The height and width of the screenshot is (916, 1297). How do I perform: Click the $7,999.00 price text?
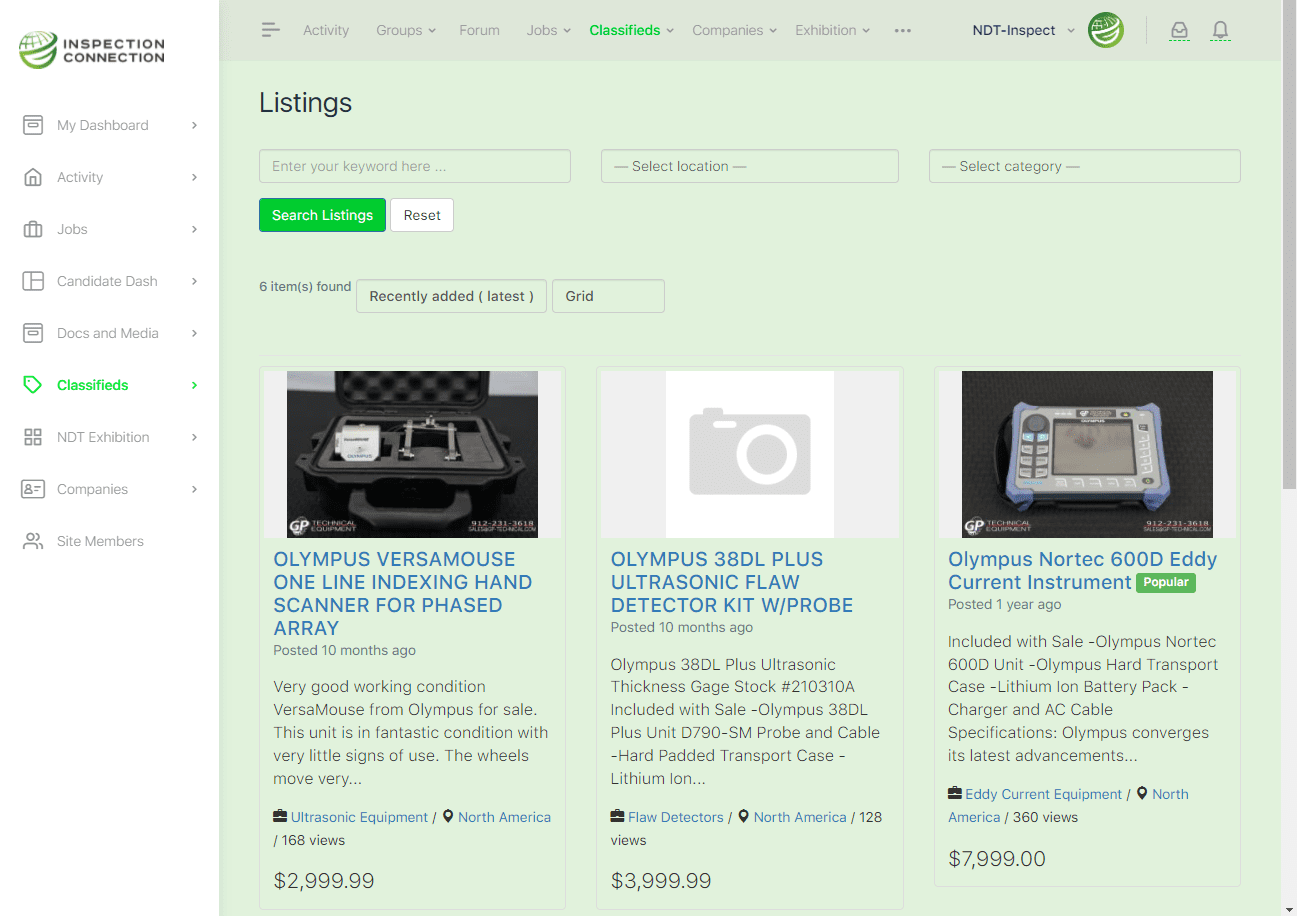997,858
